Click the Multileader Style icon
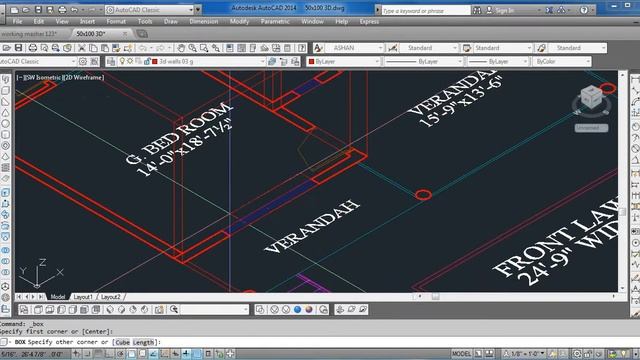The image size is (640, 360). tap(541, 48)
